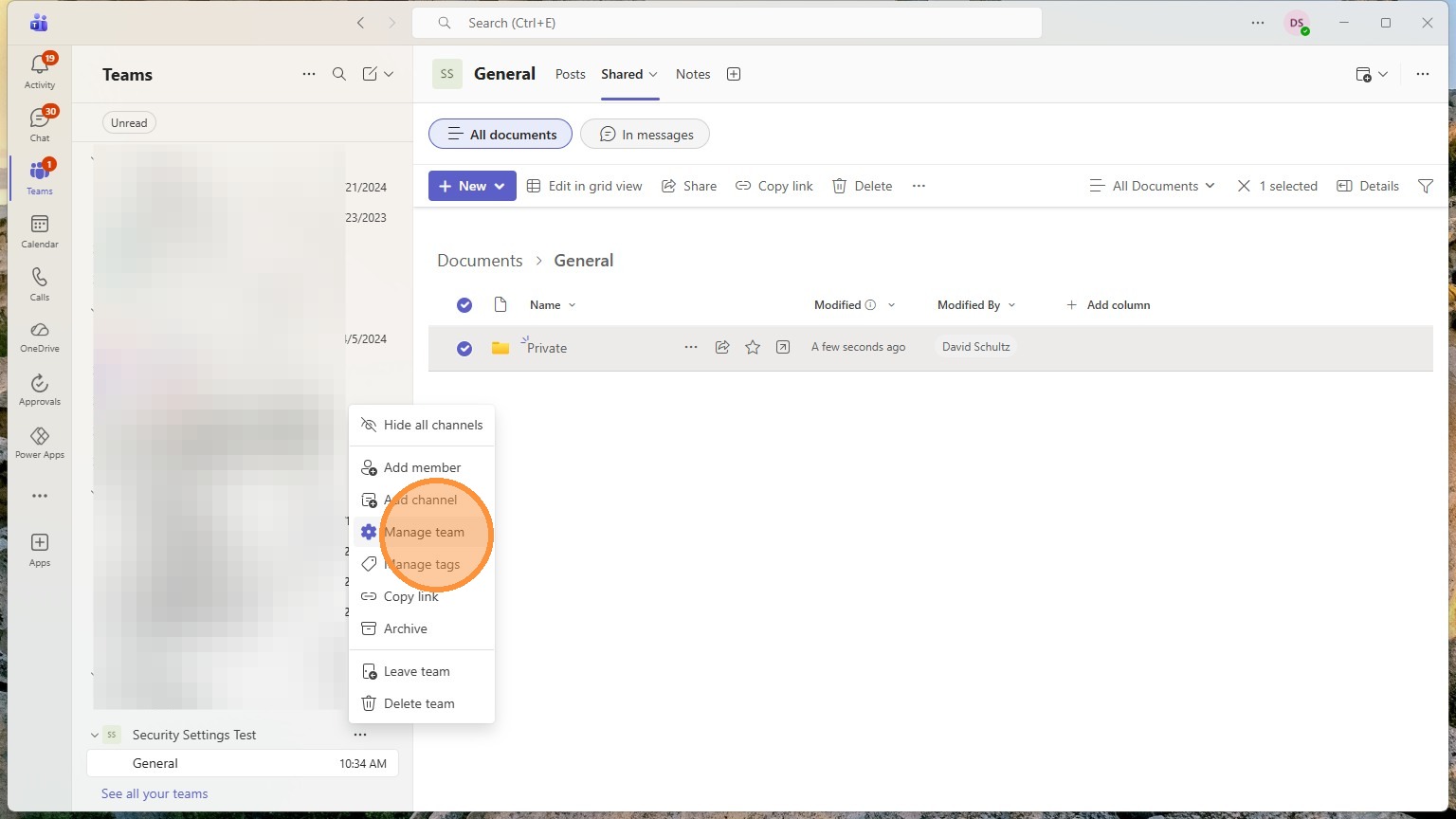Image resolution: width=1456 pixels, height=819 pixels.
Task: Choose Leave team
Action: pyautogui.click(x=422, y=671)
